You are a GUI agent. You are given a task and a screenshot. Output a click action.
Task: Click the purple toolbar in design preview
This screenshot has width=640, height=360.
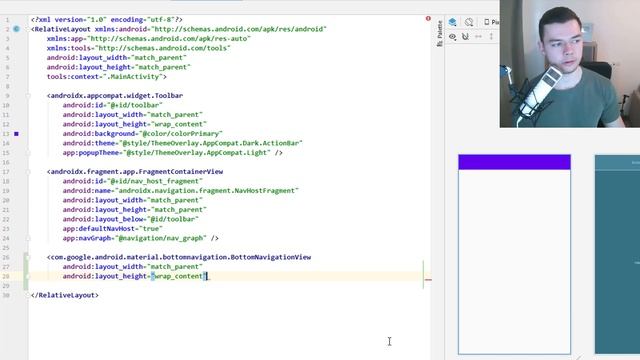[514, 162]
